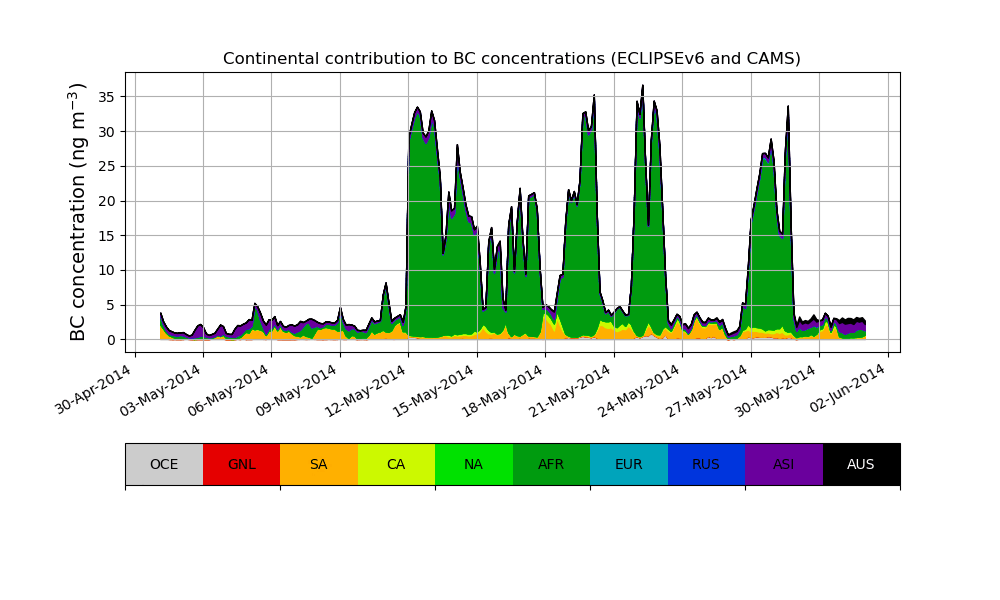Select the y-axis tick value 15
This screenshot has height=600, width=1000.
[x=107, y=236]
